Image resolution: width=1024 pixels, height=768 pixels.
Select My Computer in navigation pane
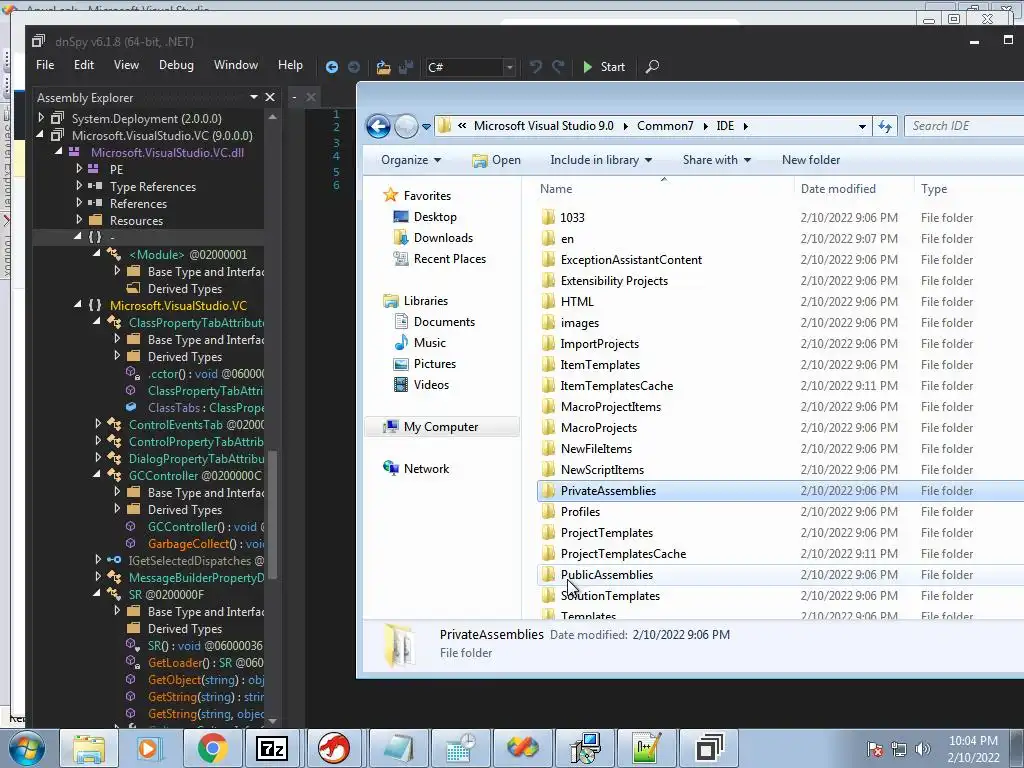coord(441,426)
